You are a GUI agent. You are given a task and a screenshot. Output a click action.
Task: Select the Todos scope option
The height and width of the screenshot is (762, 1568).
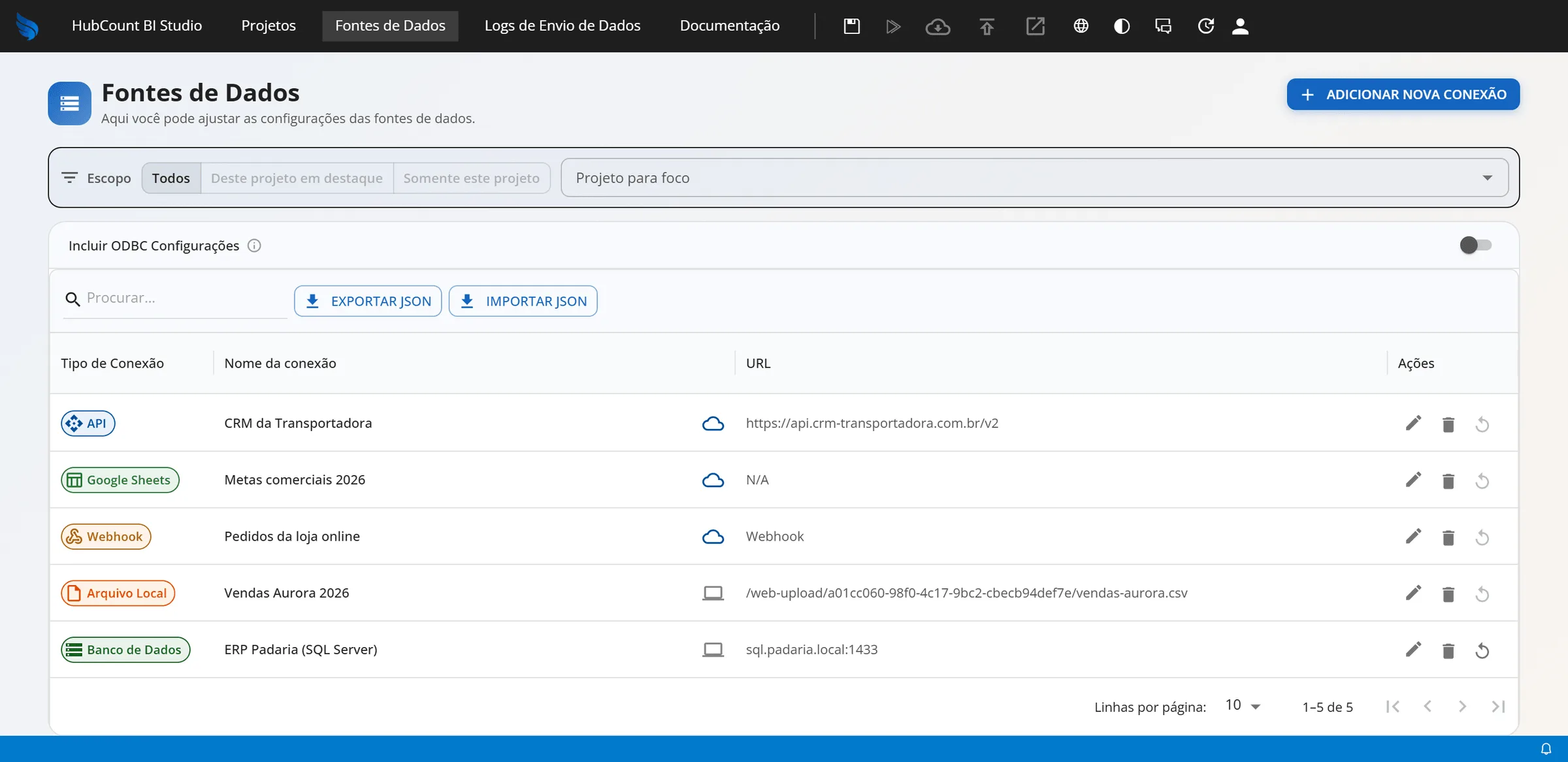click(171, 178)
